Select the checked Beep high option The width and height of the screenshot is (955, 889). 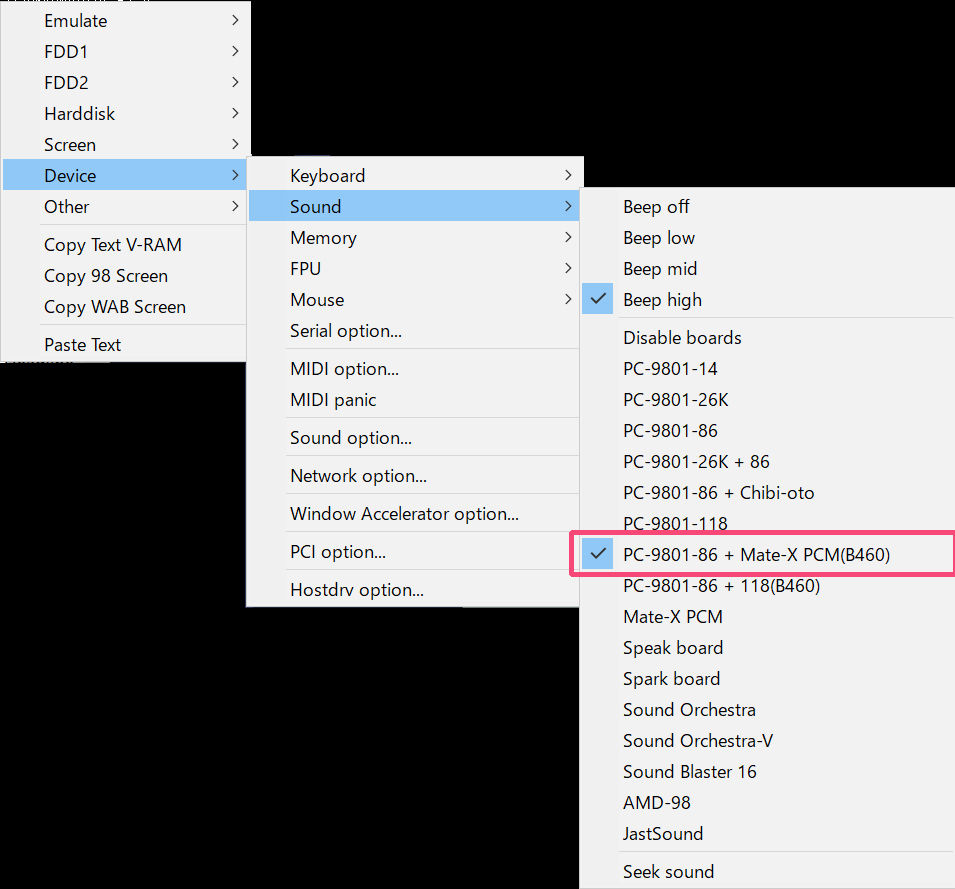coord(768,300)
